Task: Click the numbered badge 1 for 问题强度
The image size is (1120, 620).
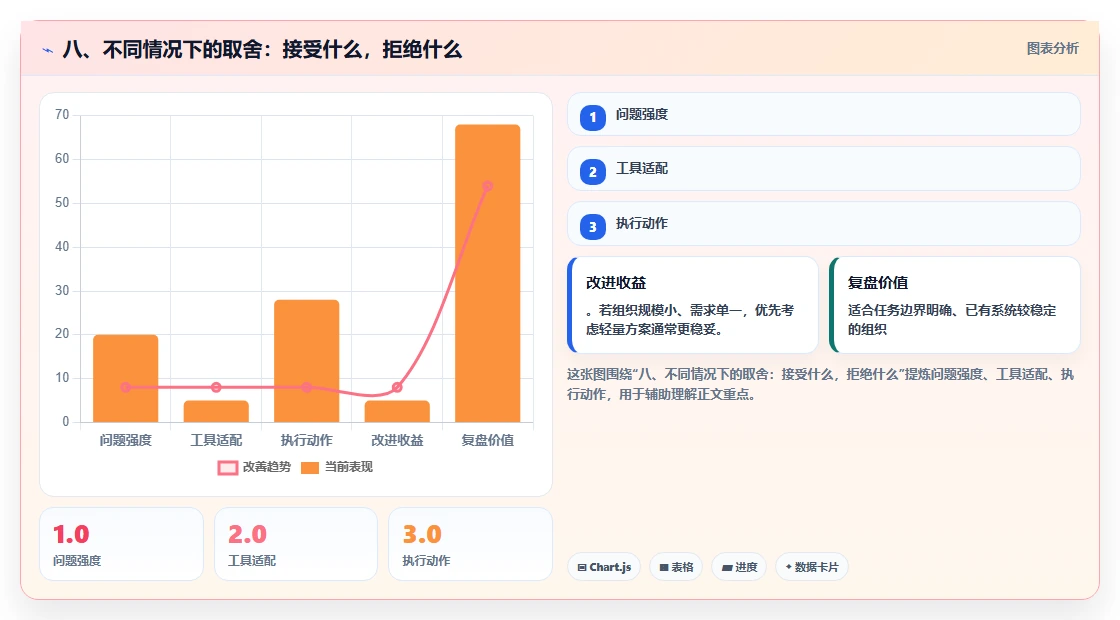Action: [x=593, y=118]
